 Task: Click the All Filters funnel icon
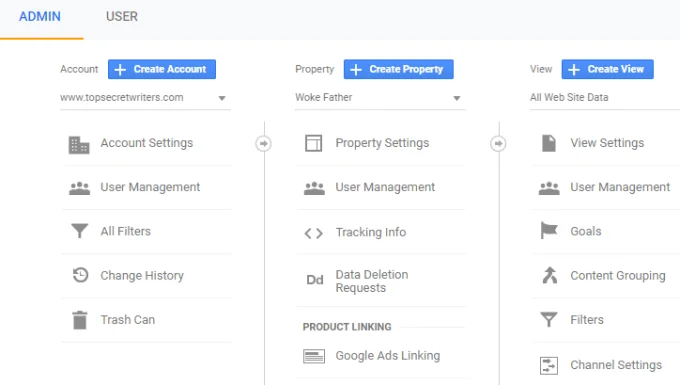coord(79,231)
